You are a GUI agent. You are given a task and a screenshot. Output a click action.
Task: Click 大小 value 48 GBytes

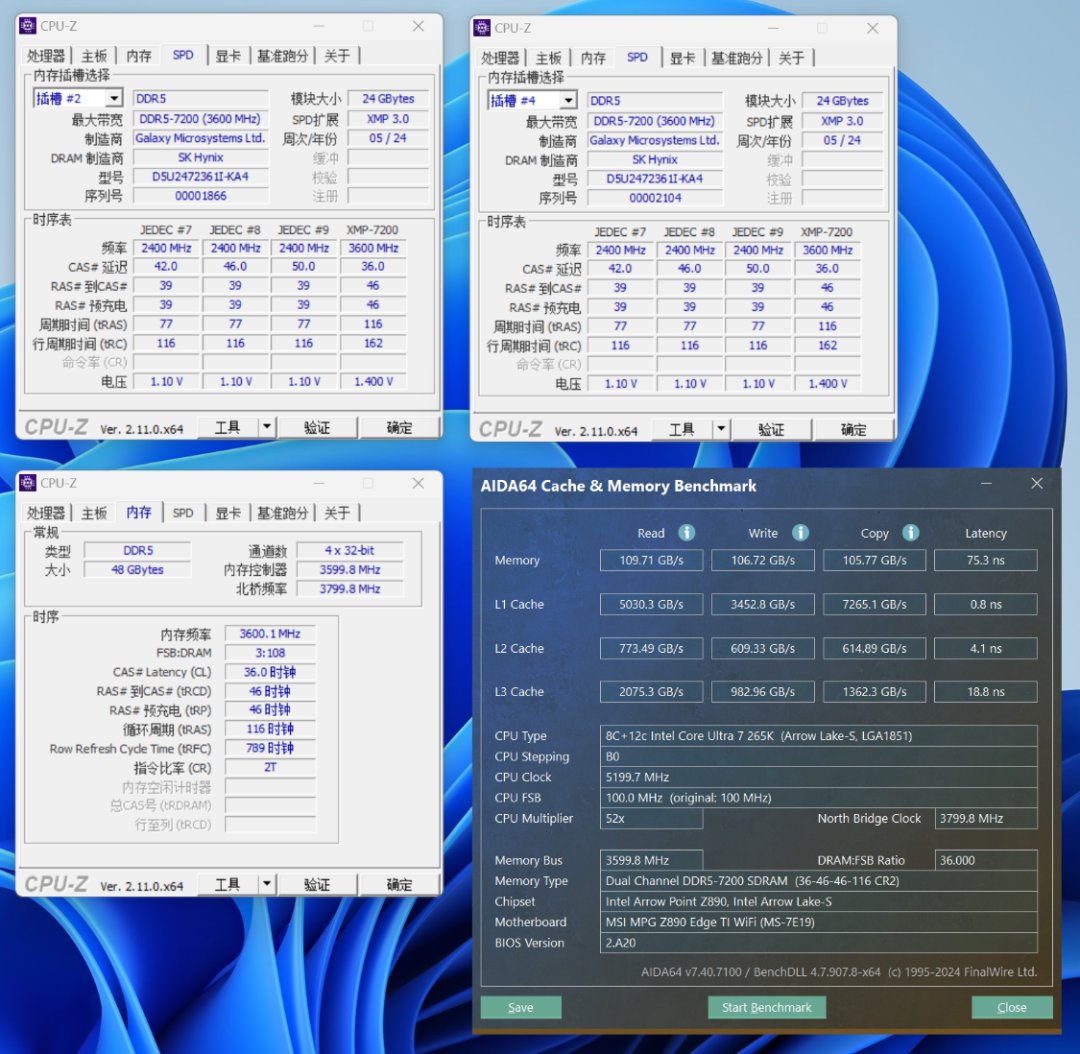138,570
